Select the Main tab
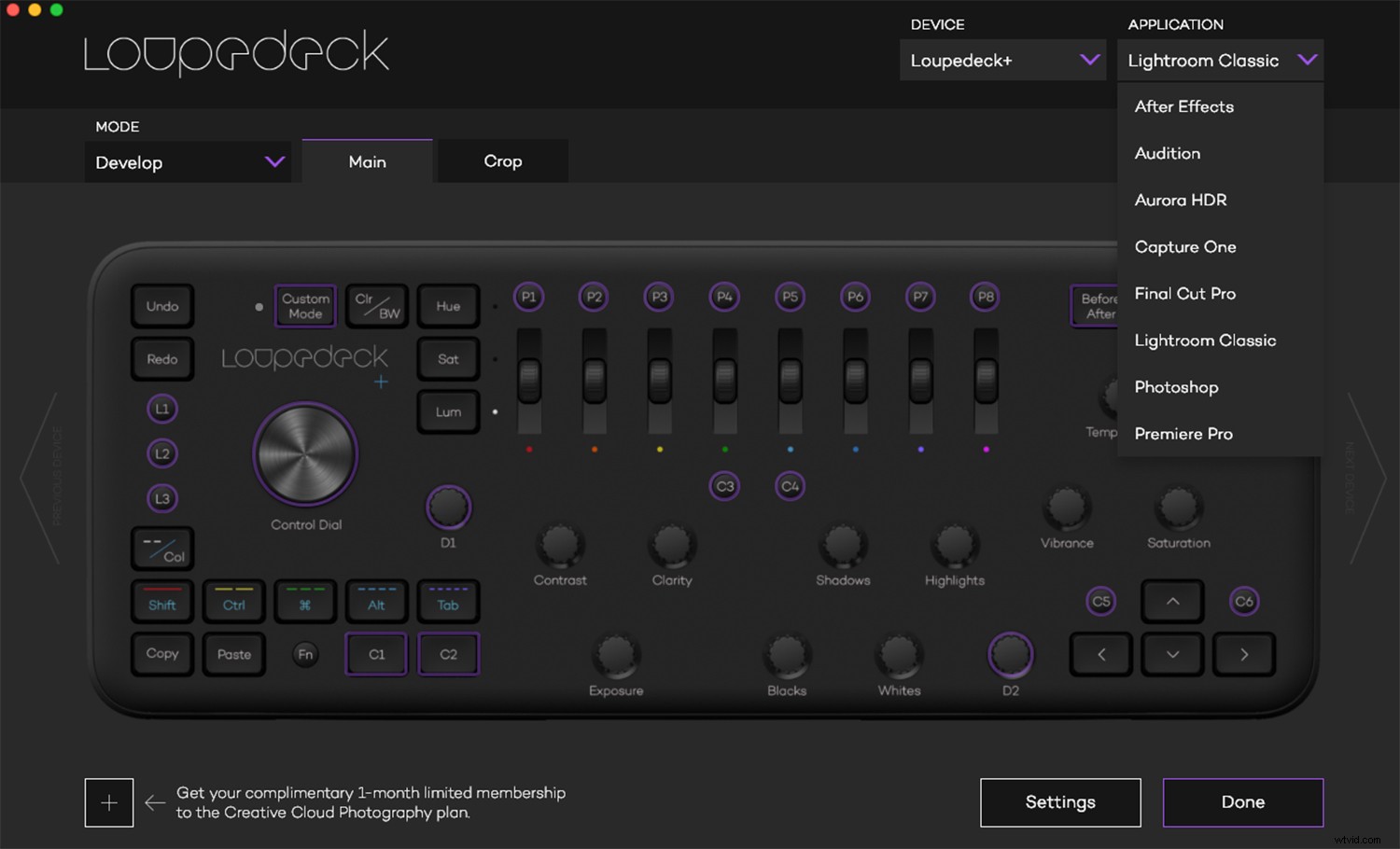The width and height of the screenshot is (1400, 849). click(367, 160)
